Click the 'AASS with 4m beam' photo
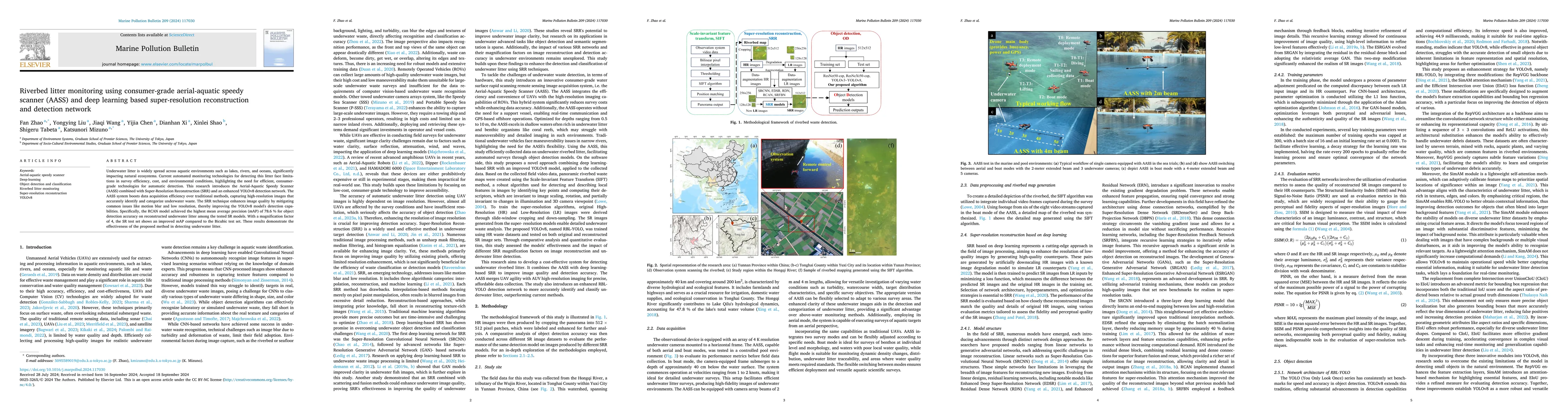The height and width of the screenshot is (418, 1568). tap(1042, 131)
